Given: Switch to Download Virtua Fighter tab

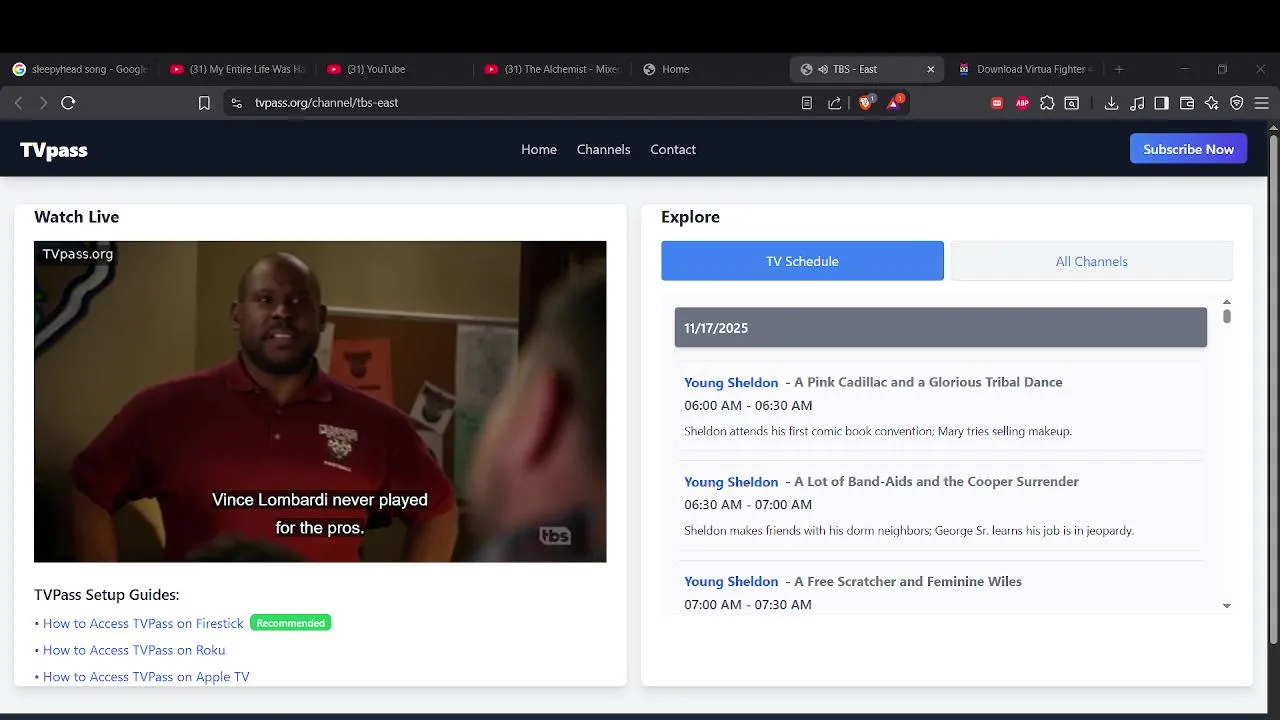Looking at the screenshot, I should click(x=1025, y=69).
